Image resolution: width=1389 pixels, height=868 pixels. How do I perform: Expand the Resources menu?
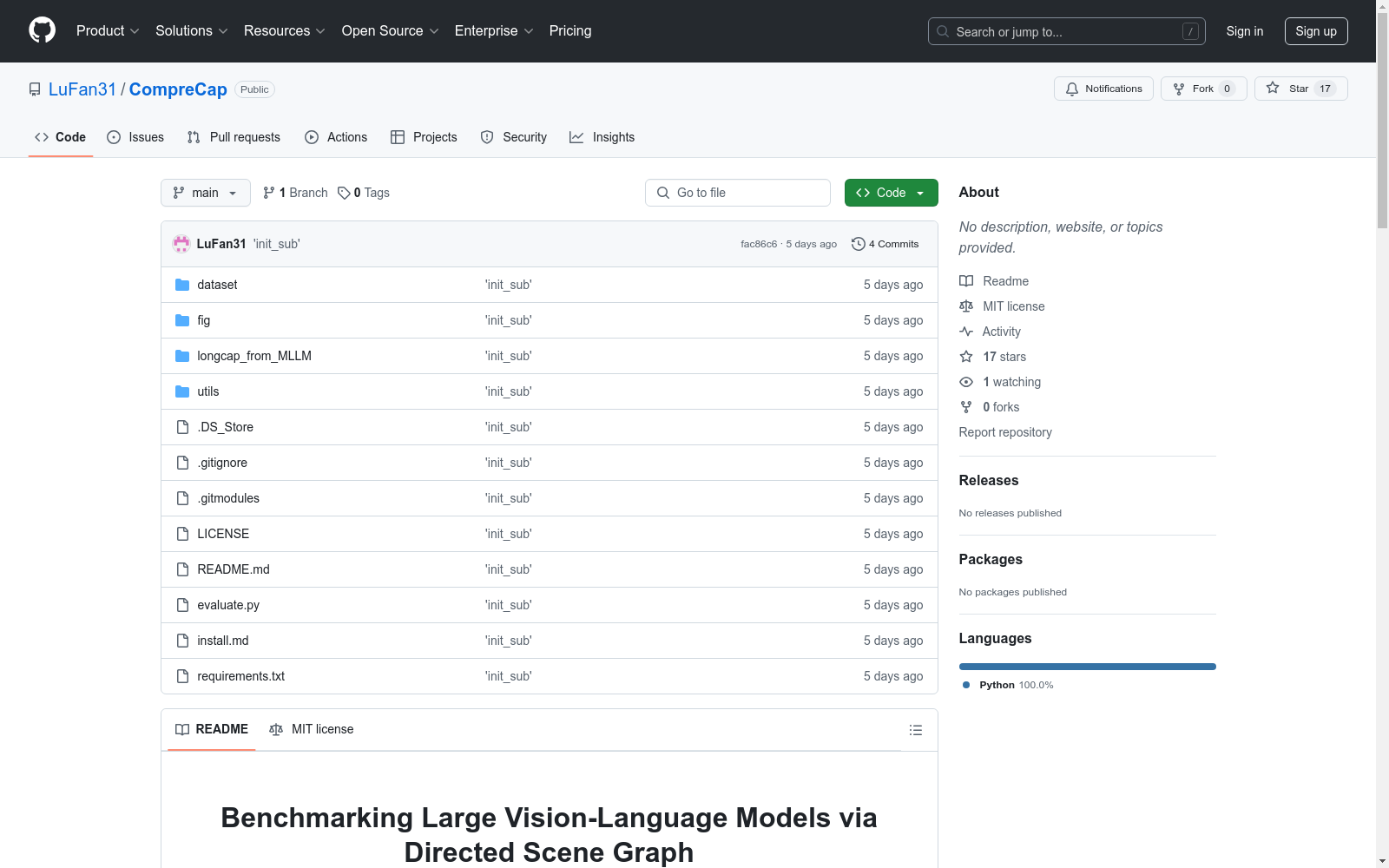[285, 31]
